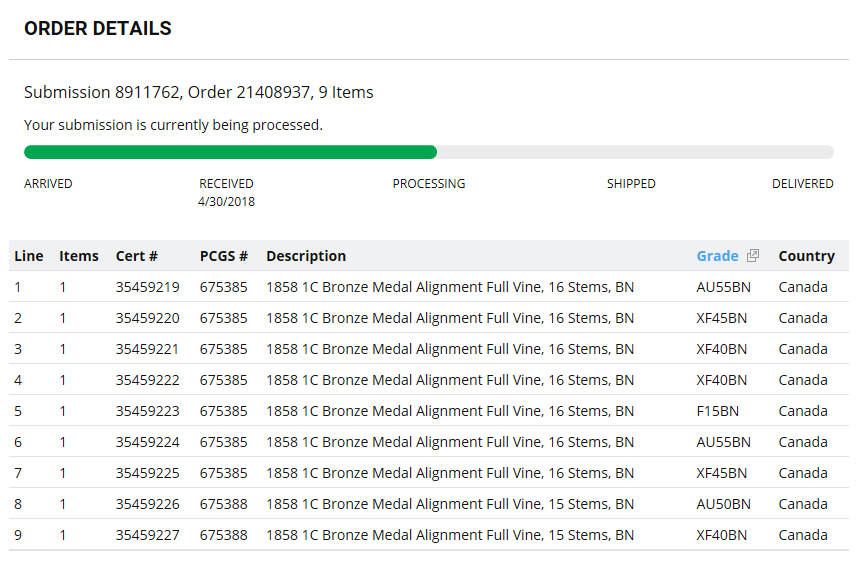This screenshot has height=570, width=856.
Task: Select cert number 35459224
Action: click(147, 442)
